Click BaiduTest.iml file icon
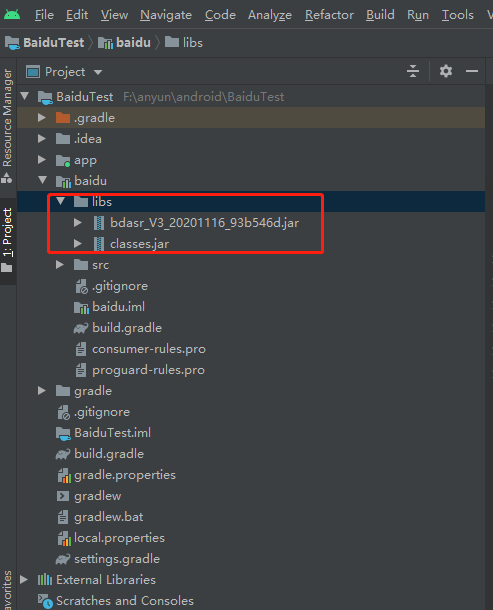Image resolution: width=493 pixels, height=610 pixels. point(63,433)
